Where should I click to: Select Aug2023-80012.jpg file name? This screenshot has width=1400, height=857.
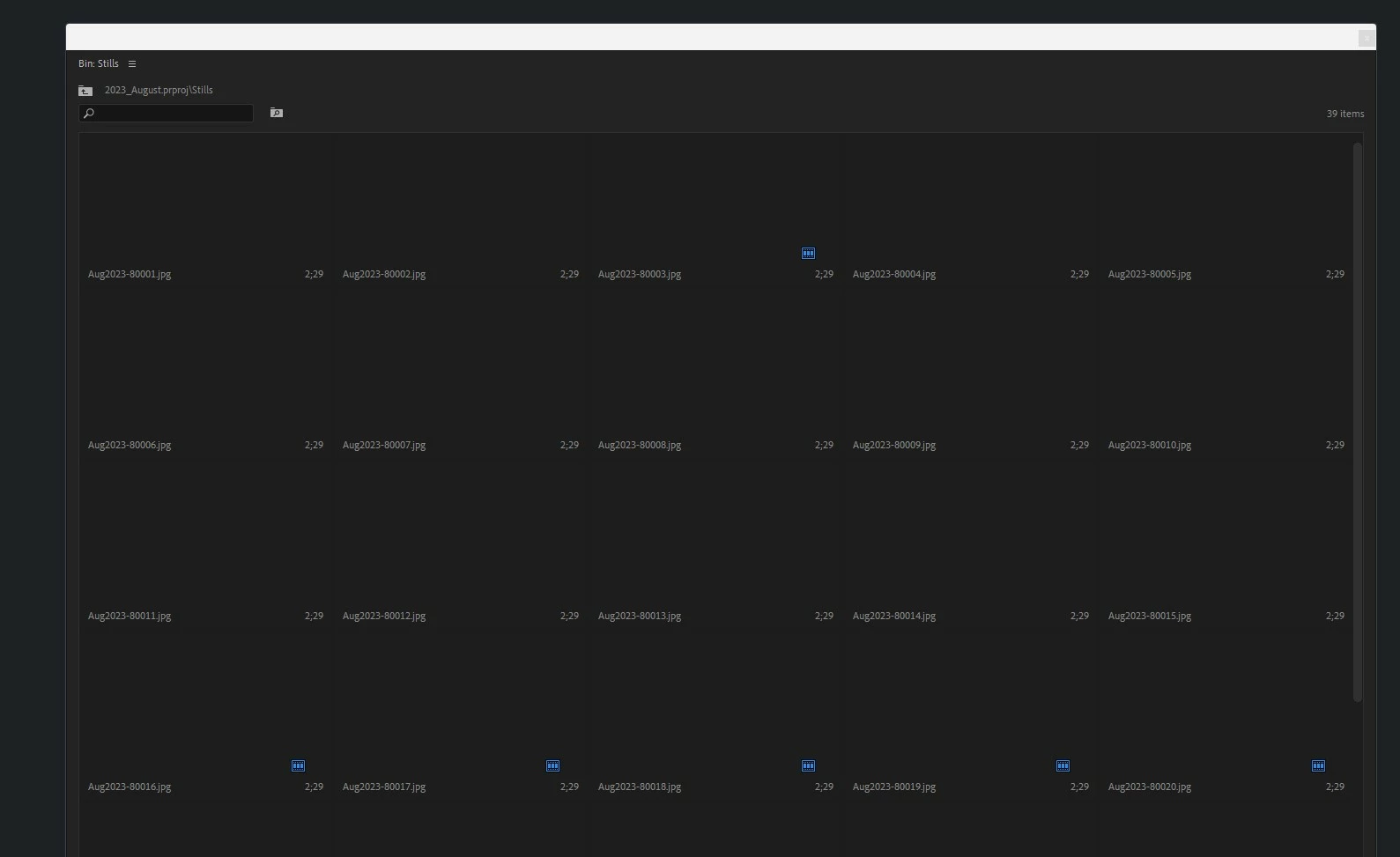click(384, 617)
